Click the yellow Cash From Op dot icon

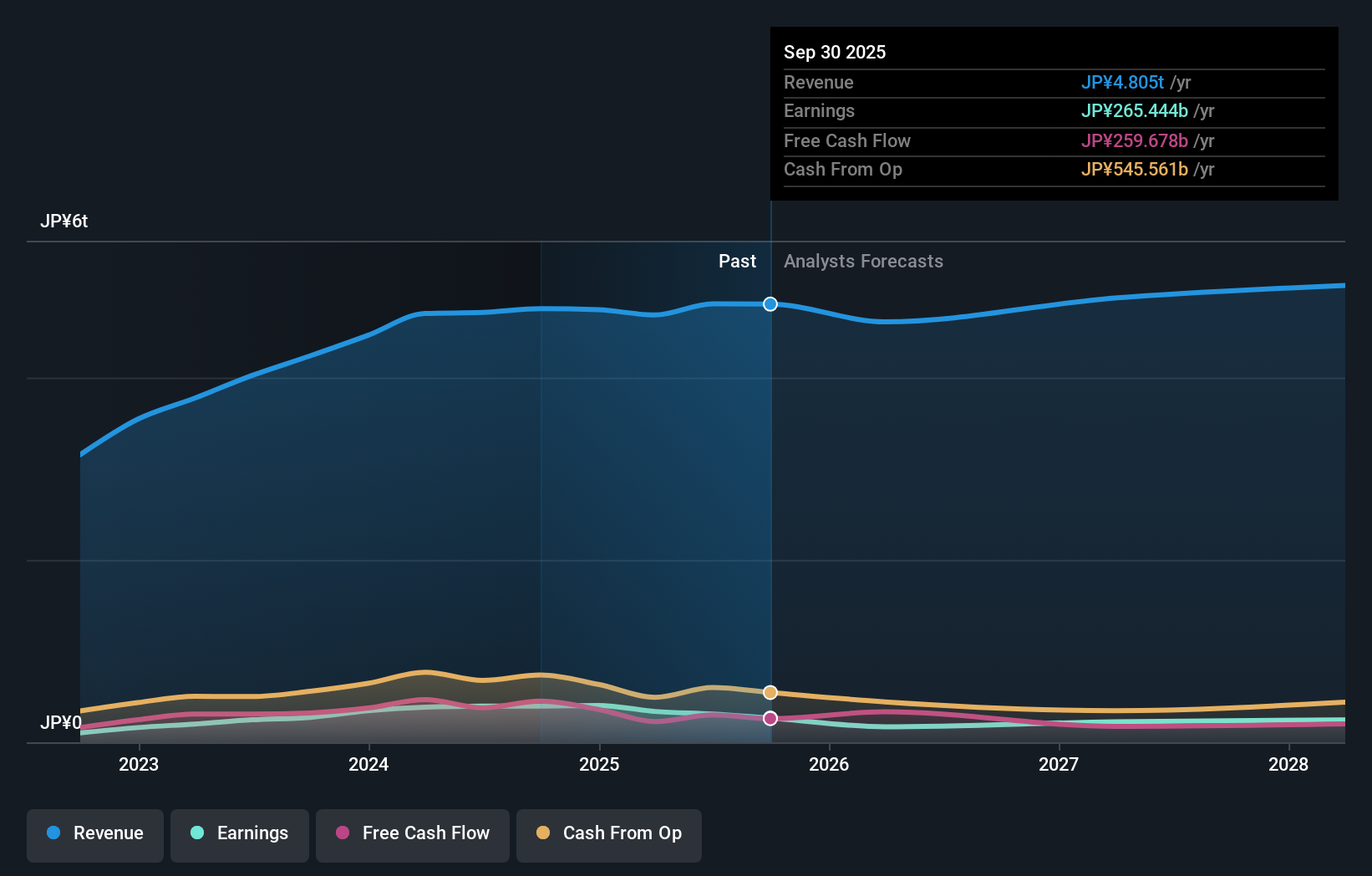point(543,833)
